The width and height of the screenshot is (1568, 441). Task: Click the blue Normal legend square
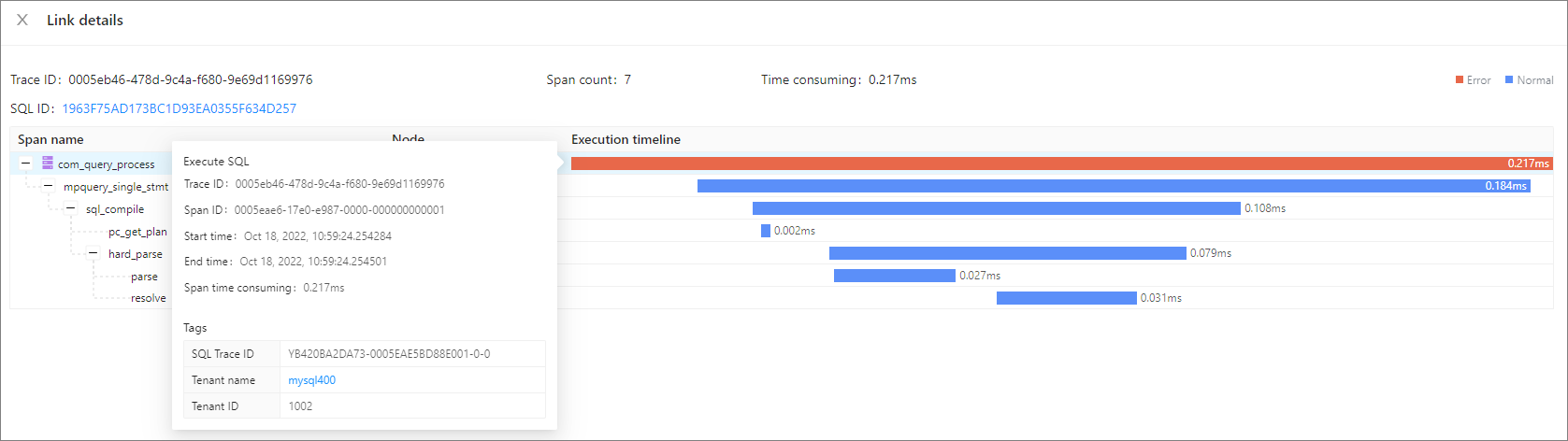click(x=1509, y=80)
